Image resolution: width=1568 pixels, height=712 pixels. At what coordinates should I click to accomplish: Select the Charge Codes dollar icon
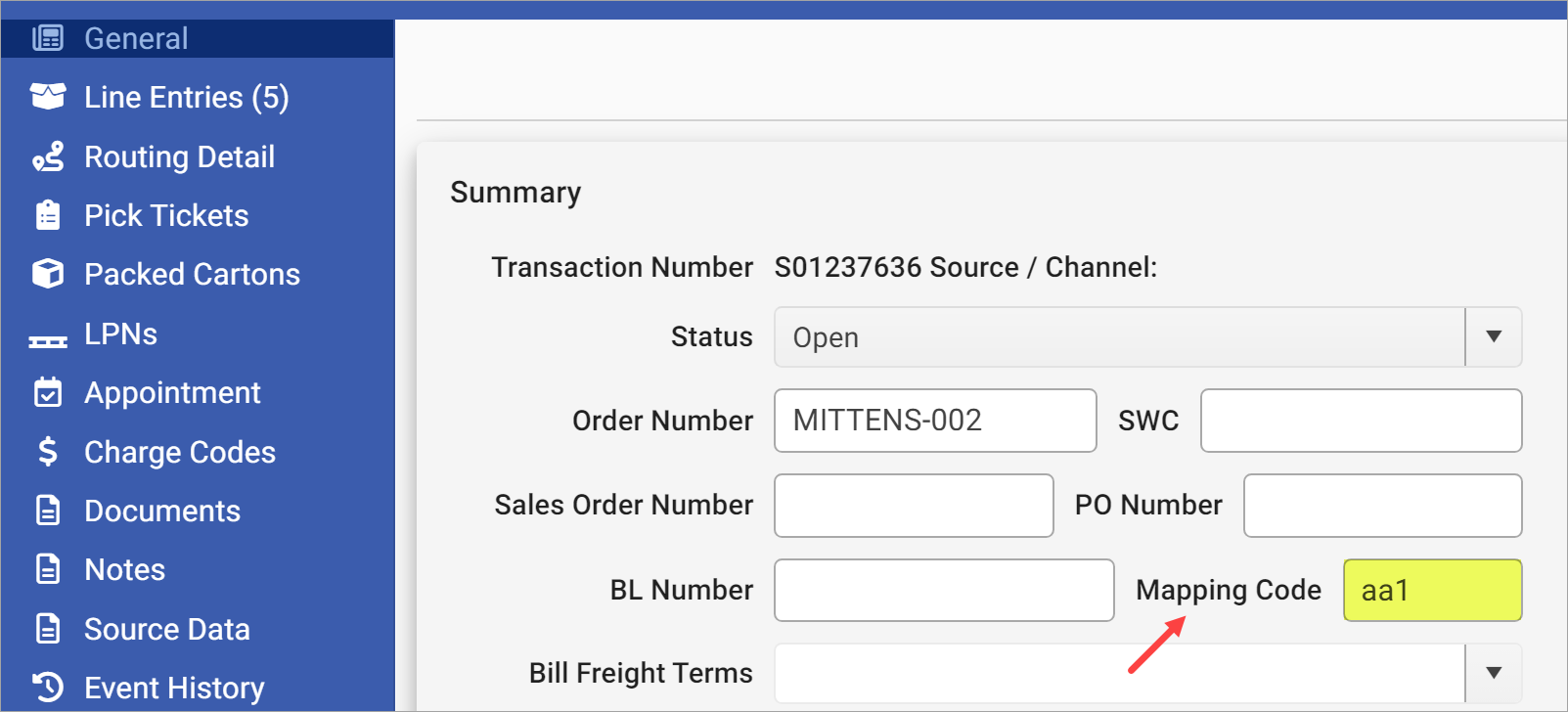[47, 451]
